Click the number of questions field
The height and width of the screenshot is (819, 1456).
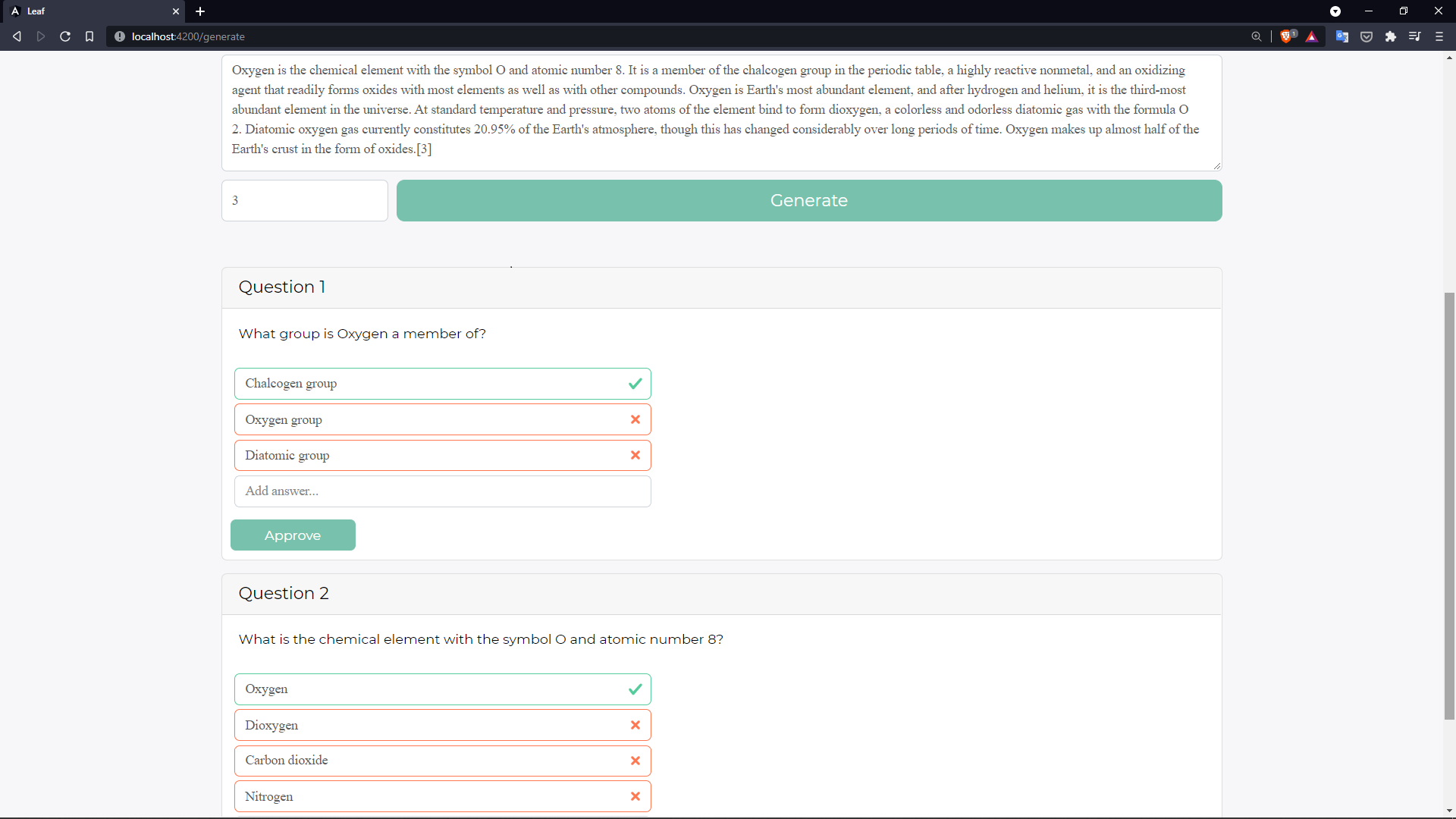(x=304, y=200)
